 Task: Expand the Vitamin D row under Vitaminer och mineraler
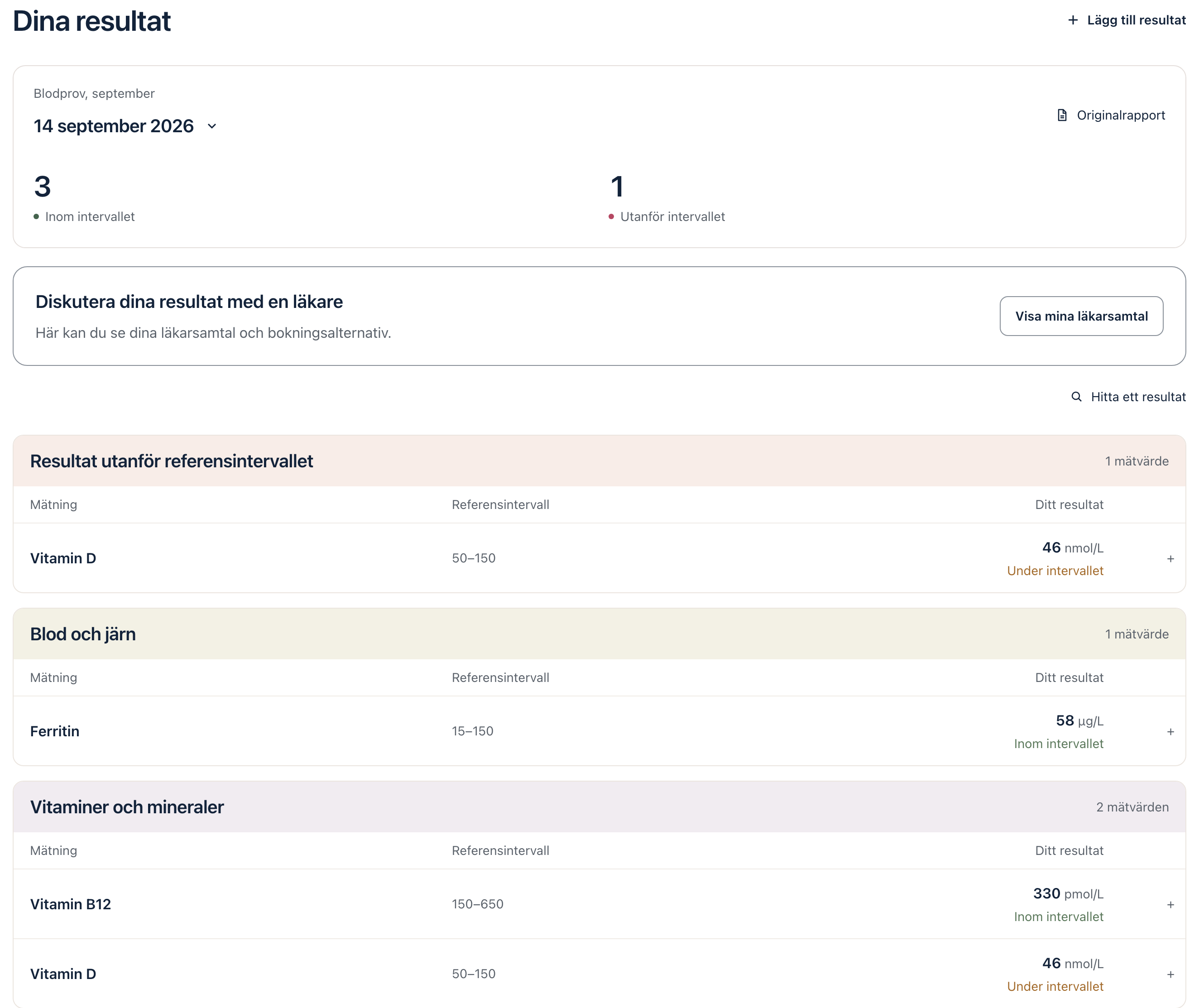(x=1170, y=975)
